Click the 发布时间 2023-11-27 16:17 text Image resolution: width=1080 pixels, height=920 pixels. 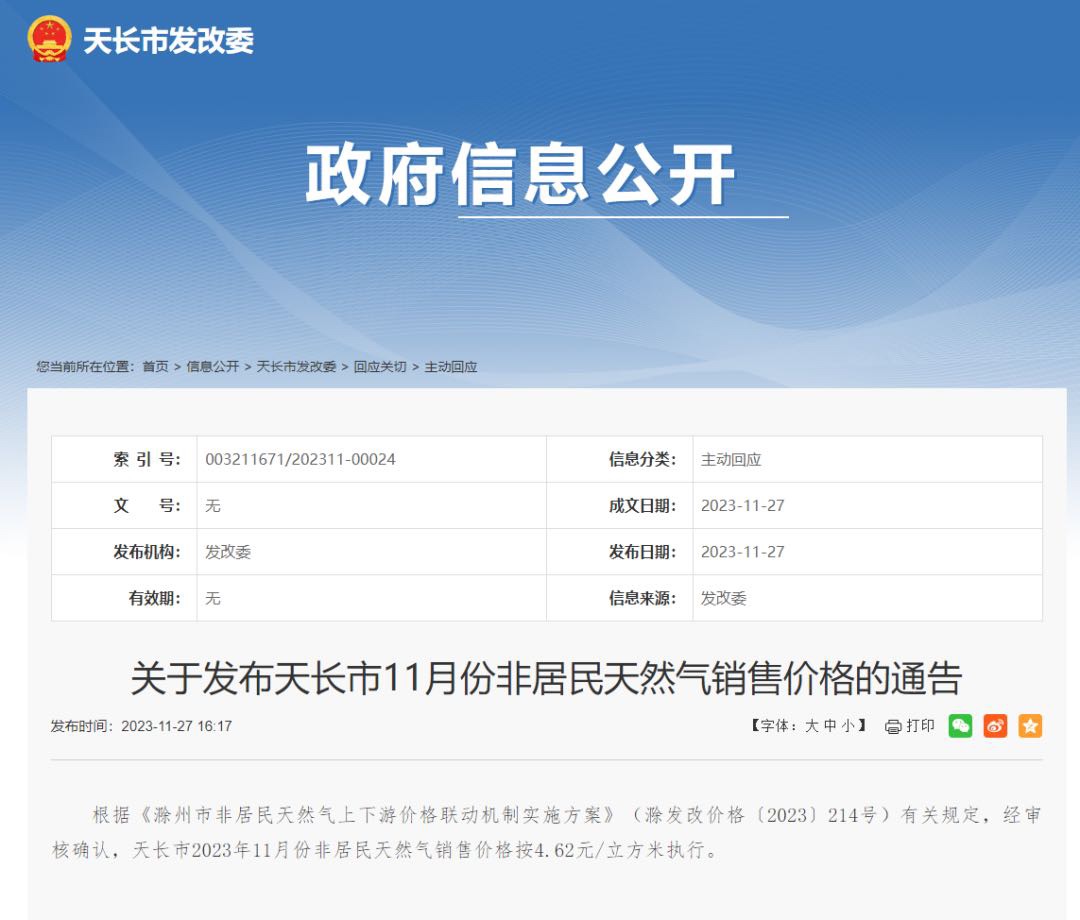pyautogui.click(x=141, y=726)
